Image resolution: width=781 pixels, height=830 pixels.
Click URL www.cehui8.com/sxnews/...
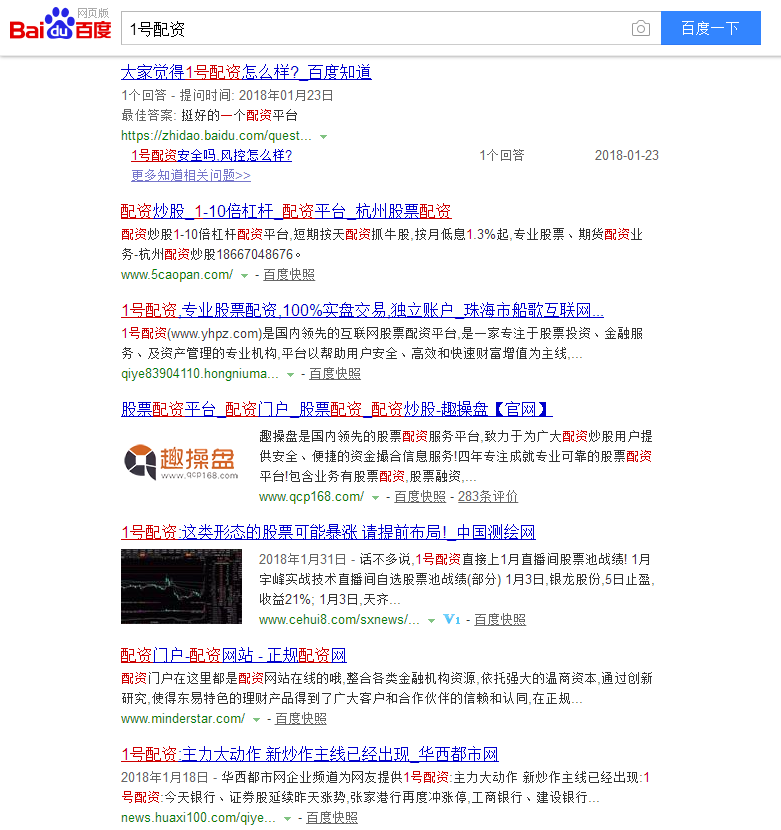click(339, 619)
